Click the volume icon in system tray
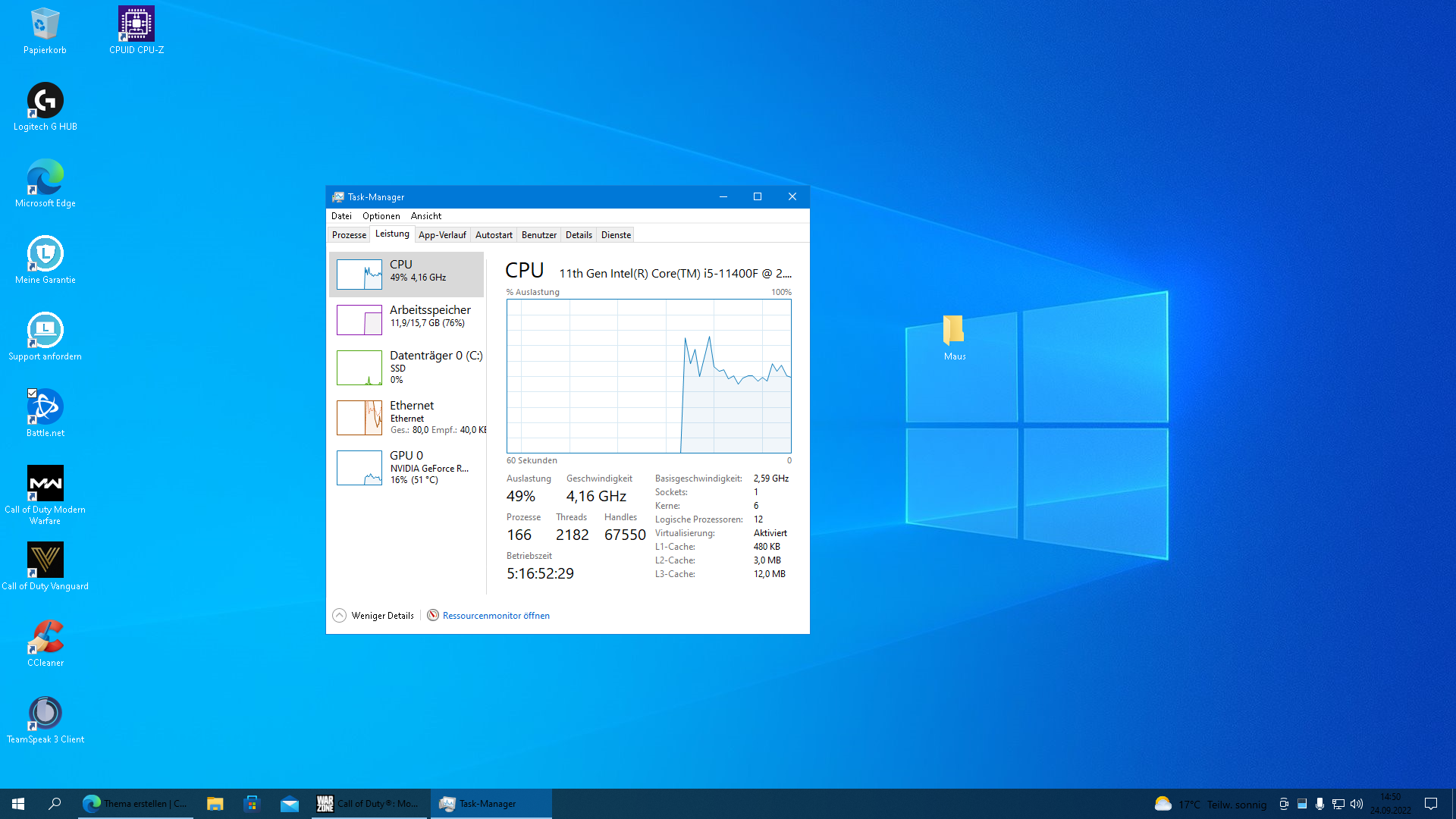The width and height of the screenshot is (1456, 819). pyautogui.click(x=1357, y=804)
